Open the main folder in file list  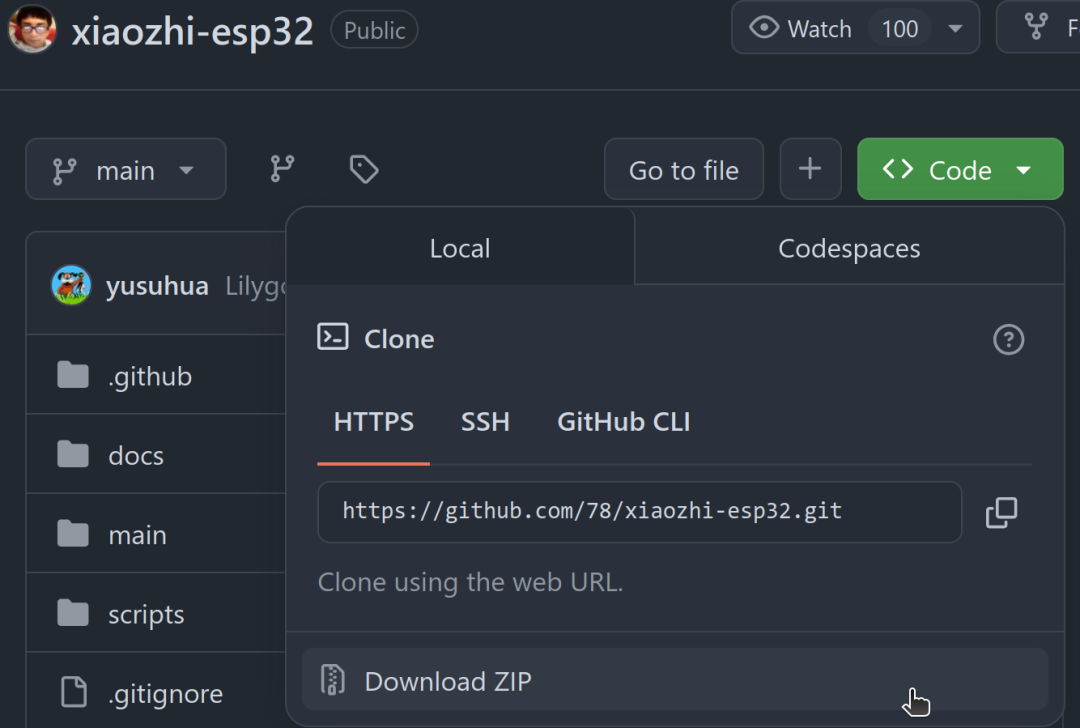click(x=138, y=535)
